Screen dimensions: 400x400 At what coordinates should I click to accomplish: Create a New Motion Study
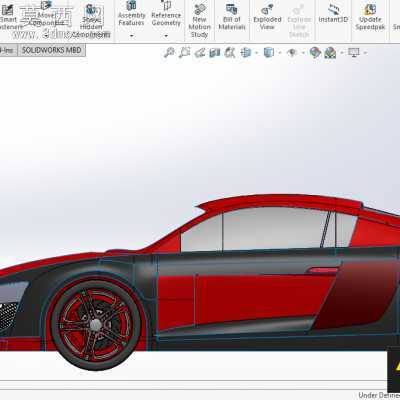pos(199,21)
